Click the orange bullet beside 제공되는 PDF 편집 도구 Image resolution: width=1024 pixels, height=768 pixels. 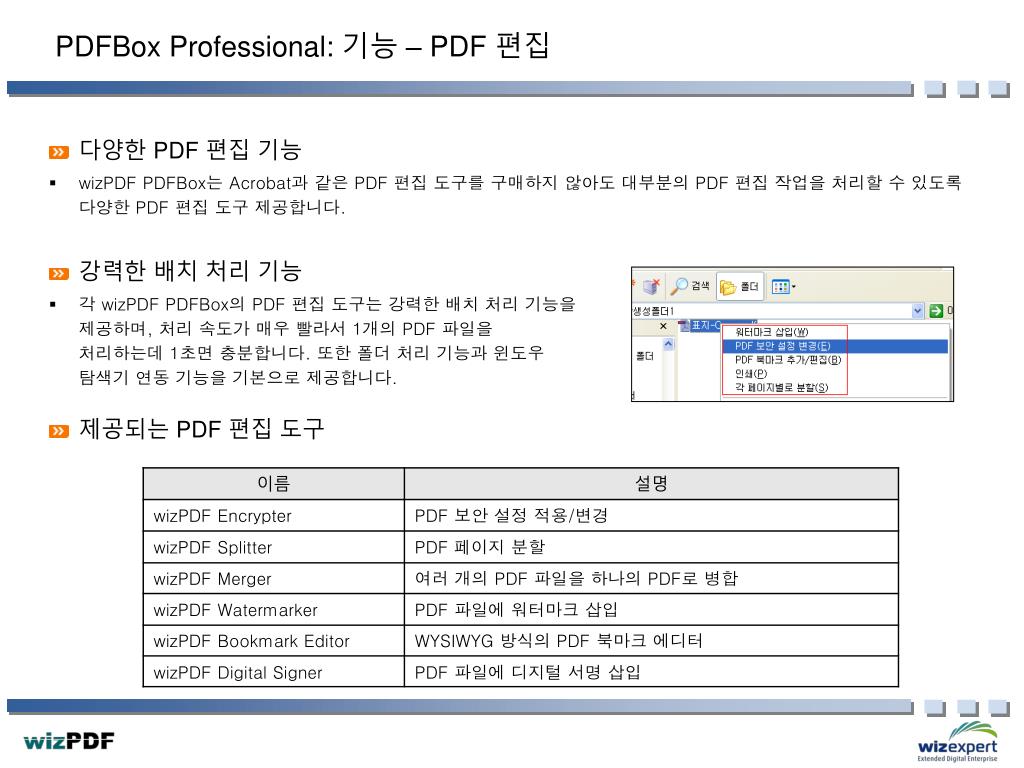coord(59,431)
